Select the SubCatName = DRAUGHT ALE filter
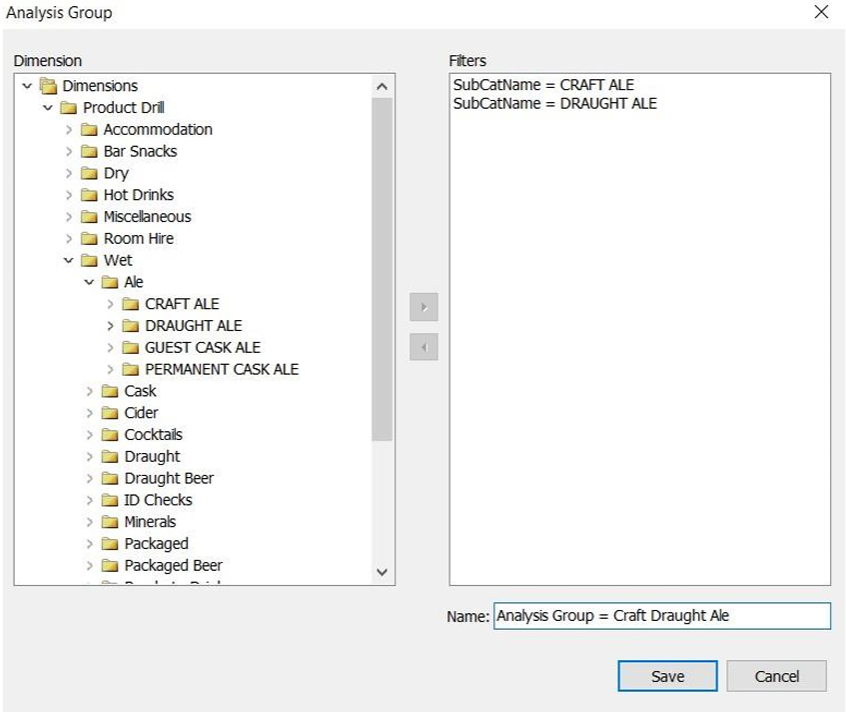This screenshot has width=846, height=713. [555, 103]
